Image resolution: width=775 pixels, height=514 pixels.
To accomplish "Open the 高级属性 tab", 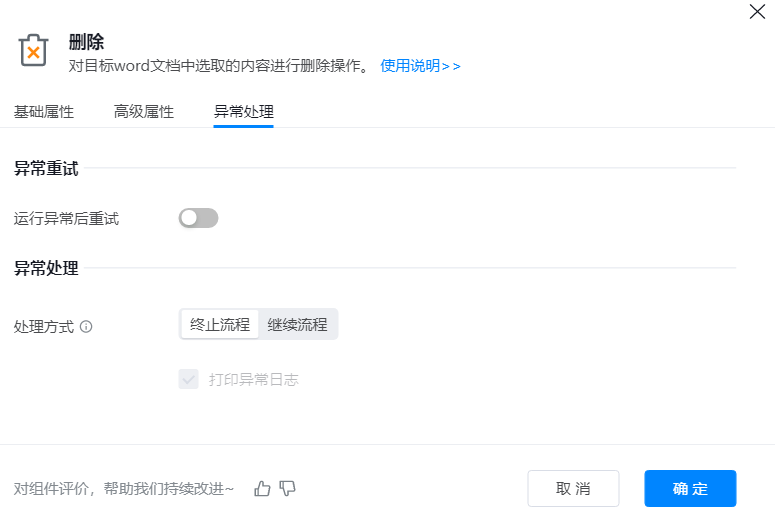I will 144,112.
